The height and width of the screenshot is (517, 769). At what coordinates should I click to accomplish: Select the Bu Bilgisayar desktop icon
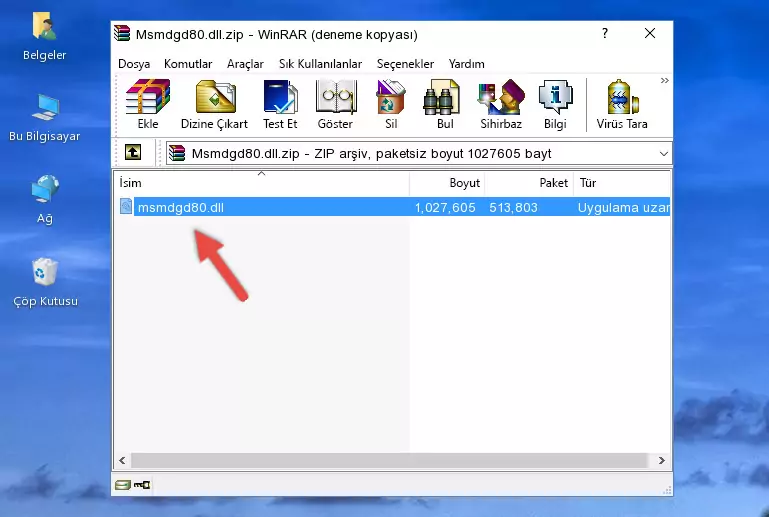pos(45,118)
